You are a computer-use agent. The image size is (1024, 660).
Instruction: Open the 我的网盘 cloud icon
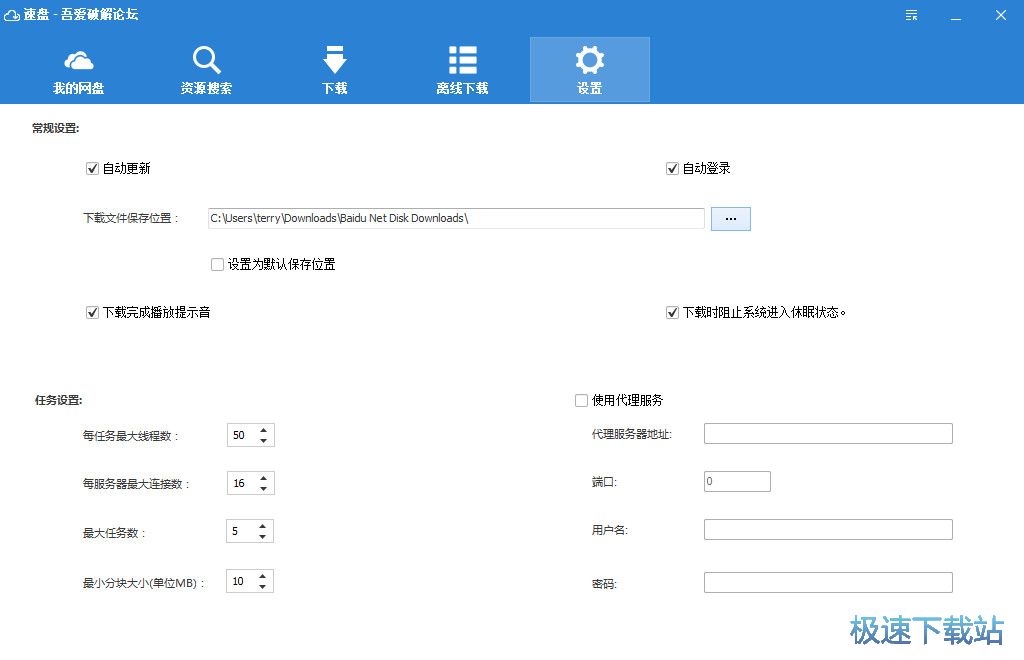(78, 60)
